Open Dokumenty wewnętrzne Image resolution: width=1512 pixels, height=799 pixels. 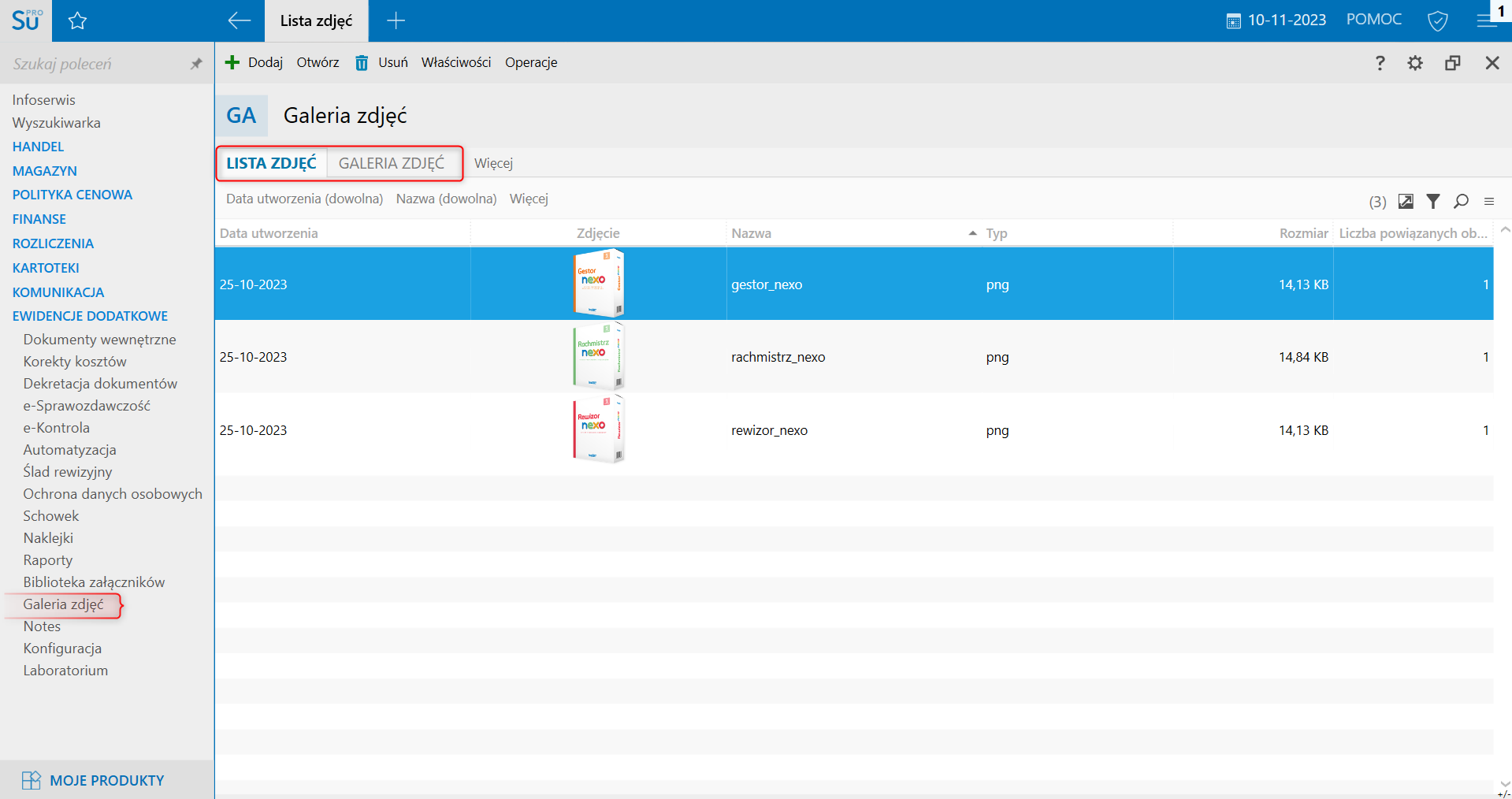point(99,340)
